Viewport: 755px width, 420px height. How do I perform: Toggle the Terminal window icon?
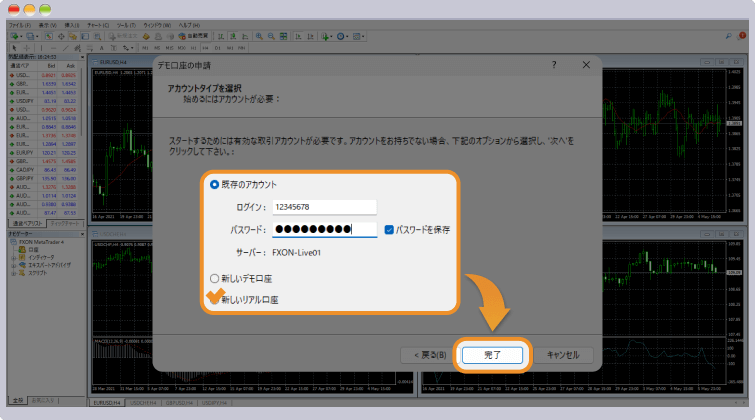(x=85, y=36)
